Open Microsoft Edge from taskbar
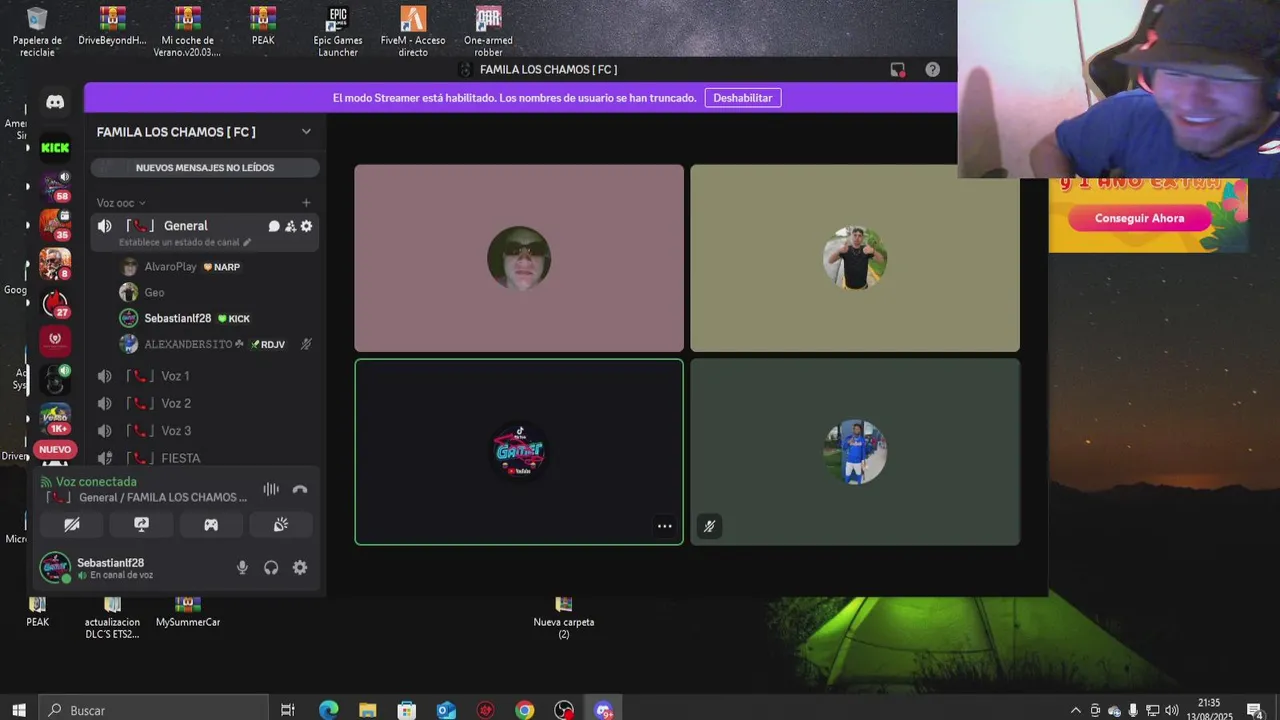Image resolution: width=1280 pixels, height=720 pixels. (328, 710)
